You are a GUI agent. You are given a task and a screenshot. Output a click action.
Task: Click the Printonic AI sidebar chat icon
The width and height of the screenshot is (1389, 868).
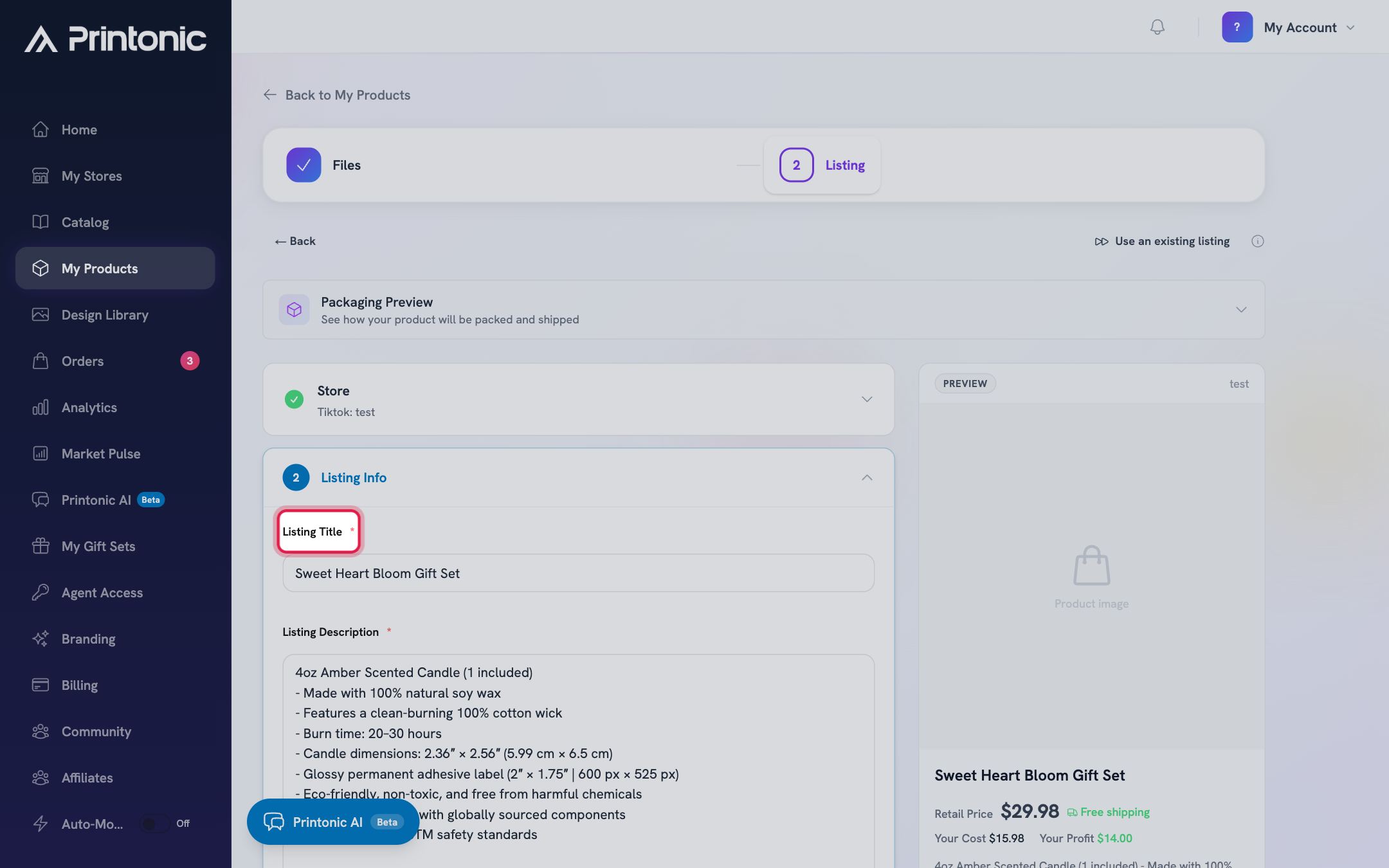[41, 500]
